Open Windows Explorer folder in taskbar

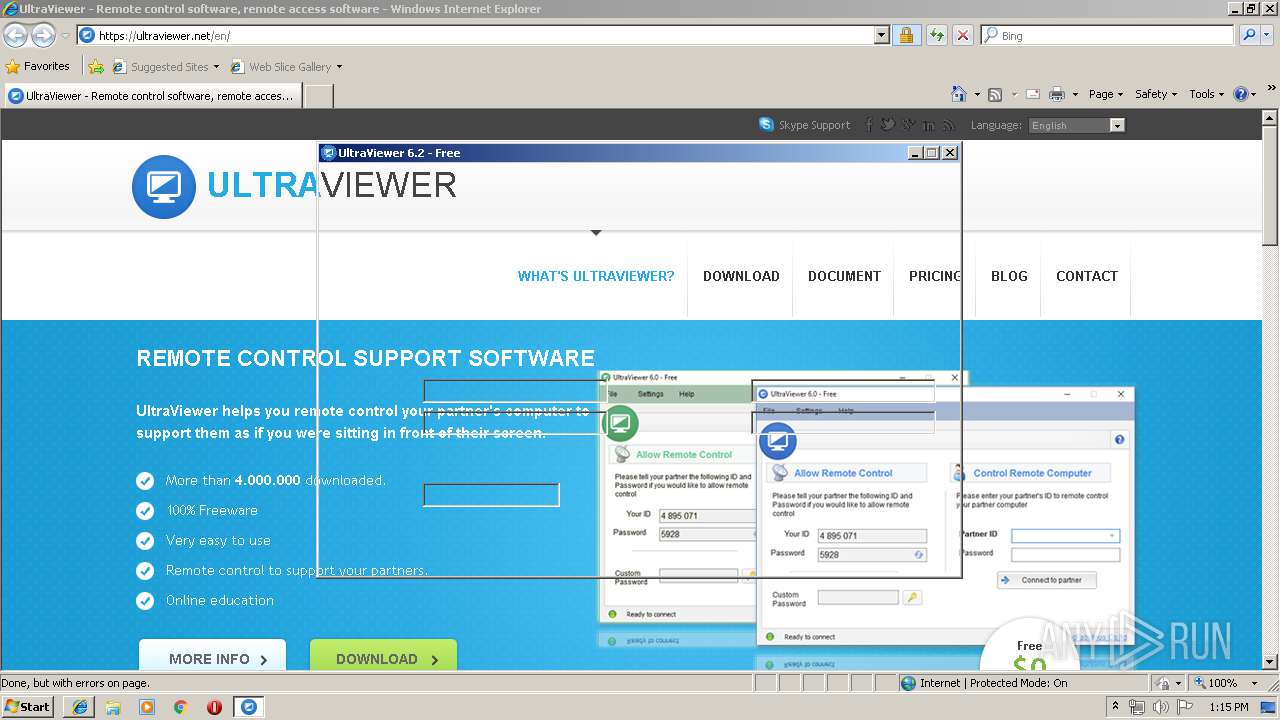[x=113, y=707]
